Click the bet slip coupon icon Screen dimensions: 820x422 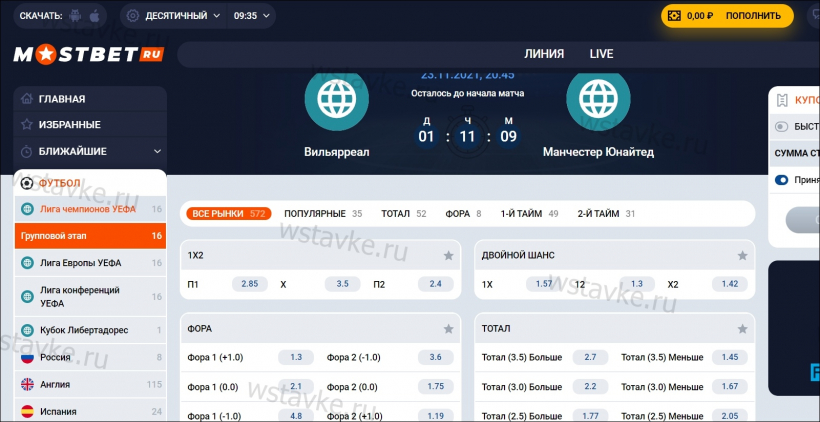coord(782,100)
